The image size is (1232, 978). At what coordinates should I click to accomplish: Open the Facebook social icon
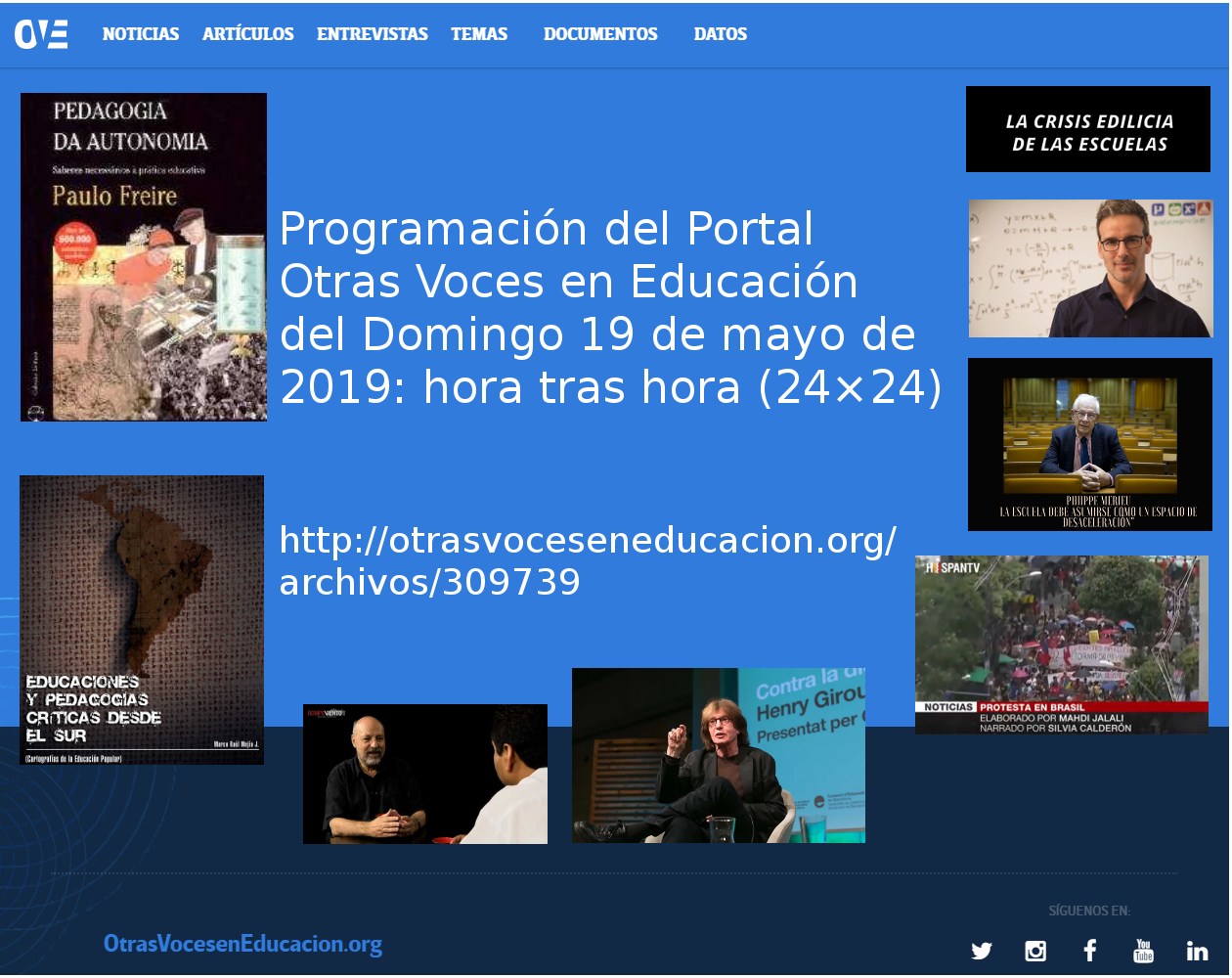click(1089, 950)
